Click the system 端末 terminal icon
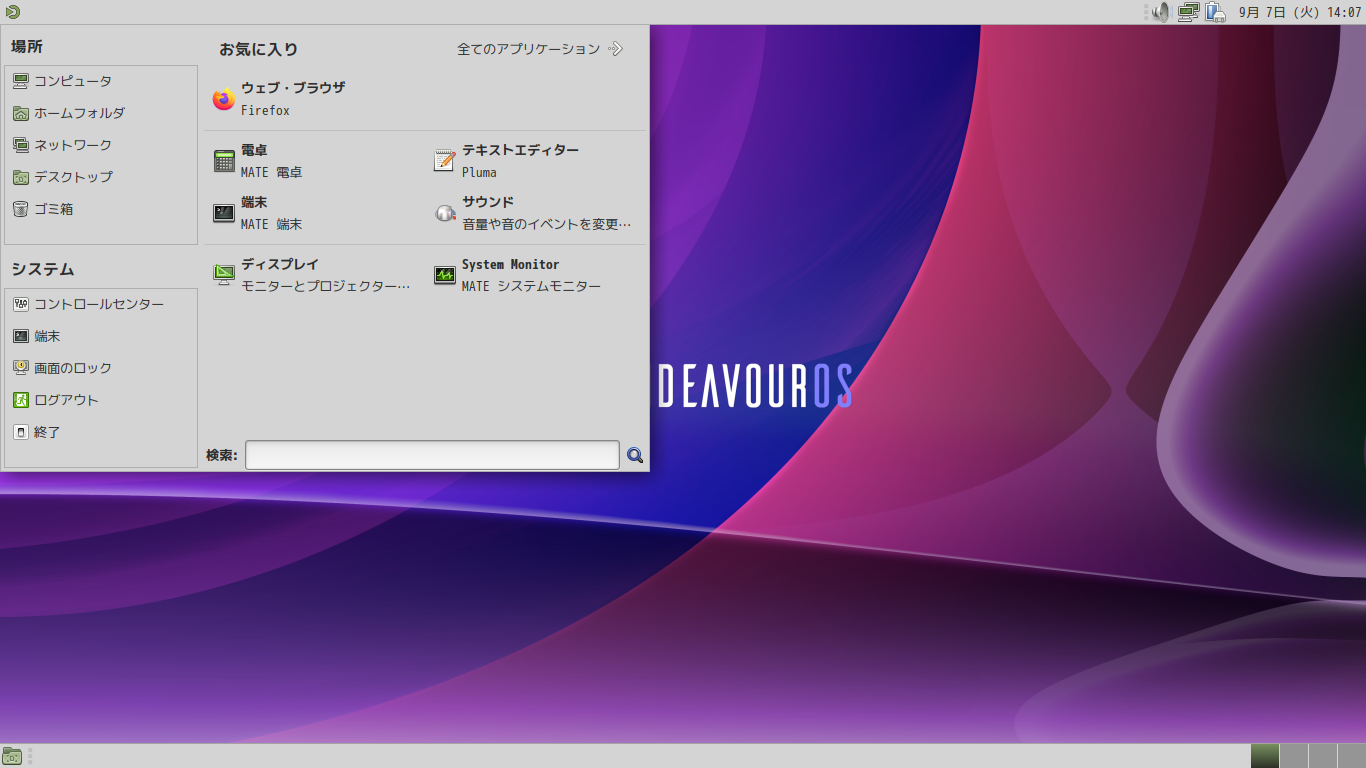This screenshot has width=1366, height=768. point(21,336)
